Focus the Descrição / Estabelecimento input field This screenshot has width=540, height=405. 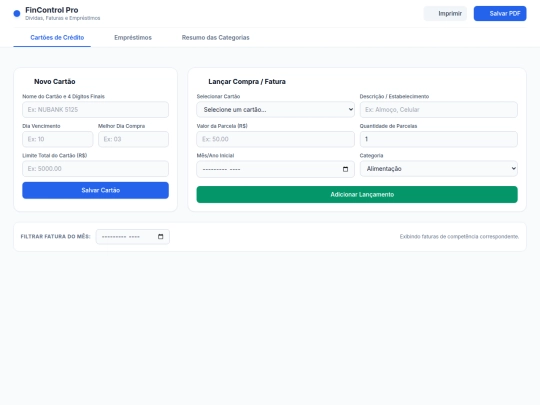[438, 110]
